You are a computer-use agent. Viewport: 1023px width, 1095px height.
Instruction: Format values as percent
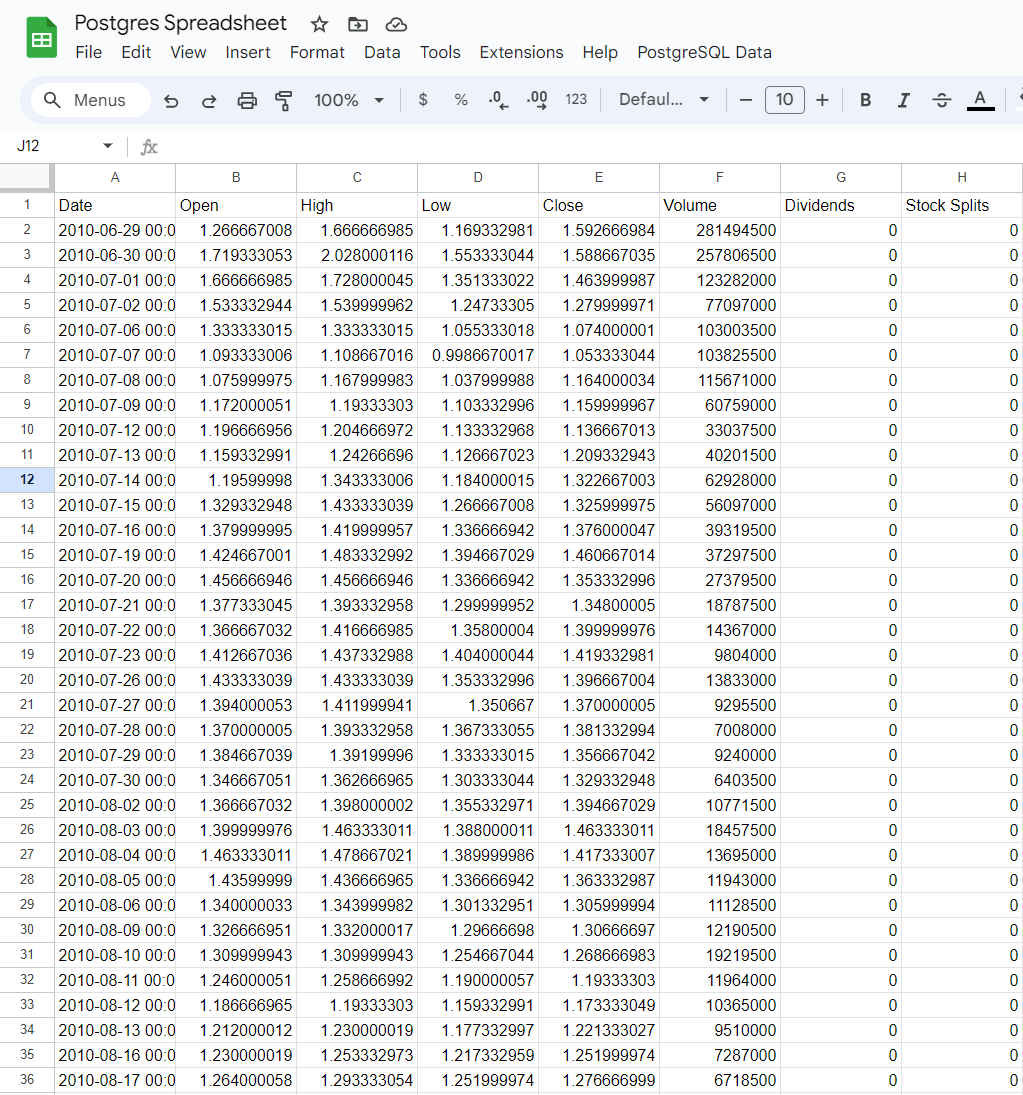point(461,100)
